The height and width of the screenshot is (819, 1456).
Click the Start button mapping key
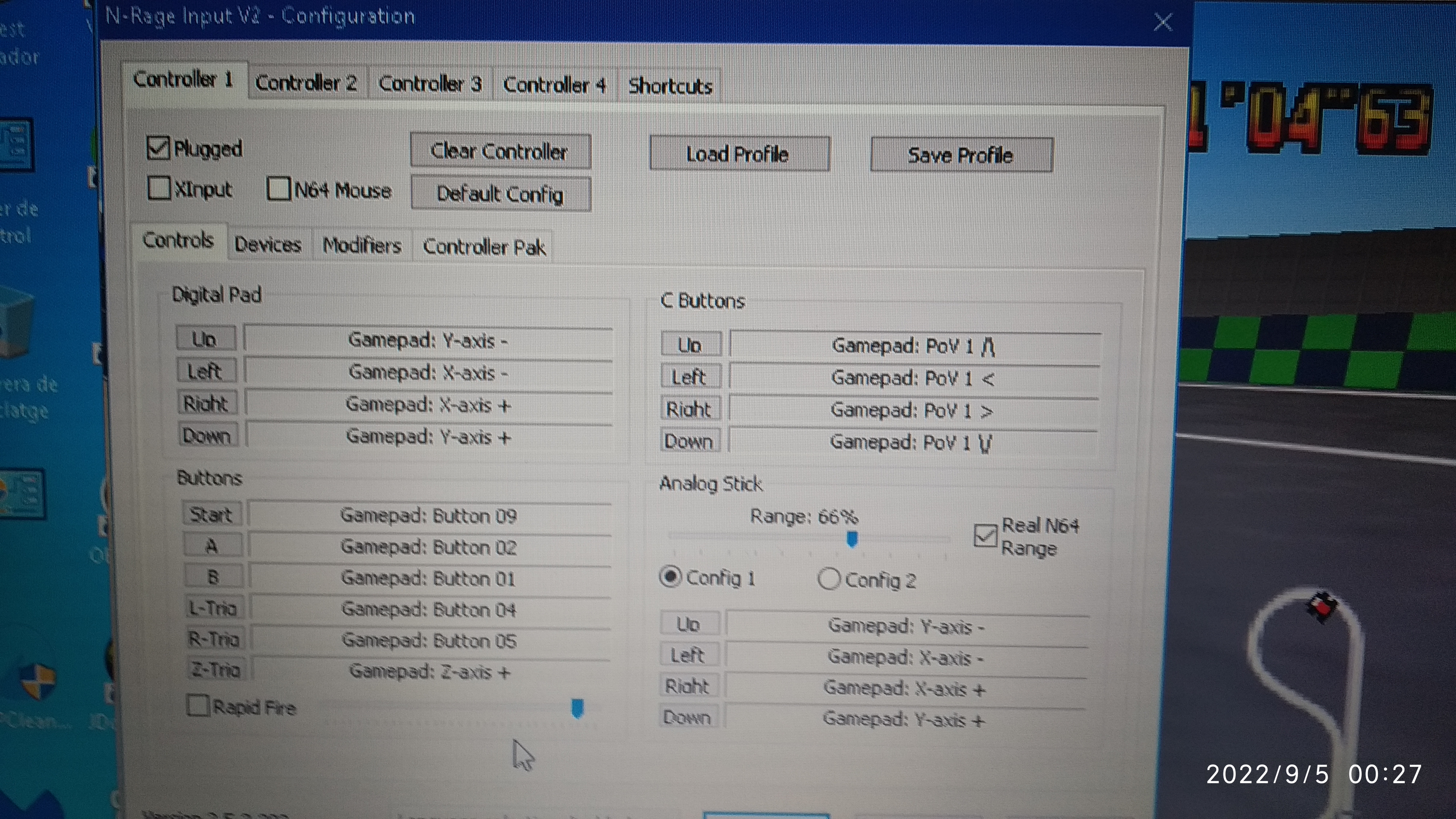tap(211, 514)
